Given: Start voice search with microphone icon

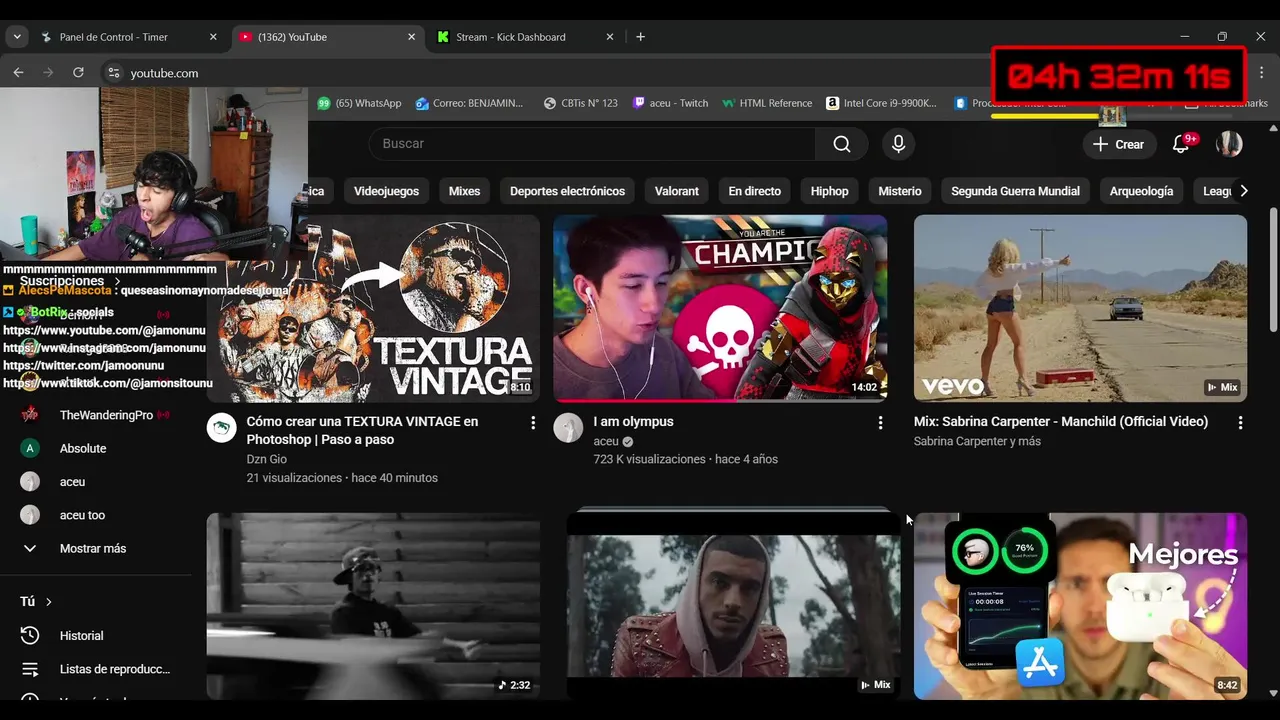Looking at the screenshot, I should (898, 144).
